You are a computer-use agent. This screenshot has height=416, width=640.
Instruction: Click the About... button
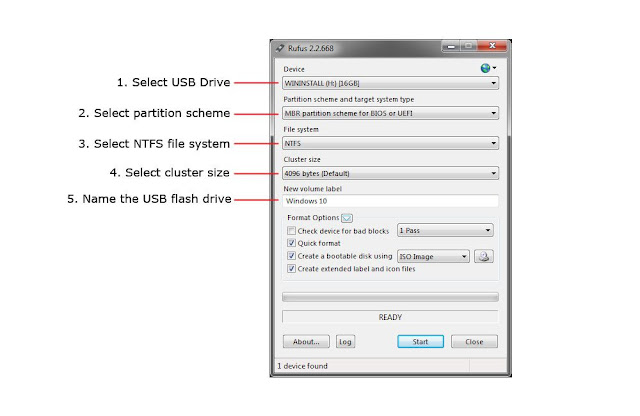point(306,342)
